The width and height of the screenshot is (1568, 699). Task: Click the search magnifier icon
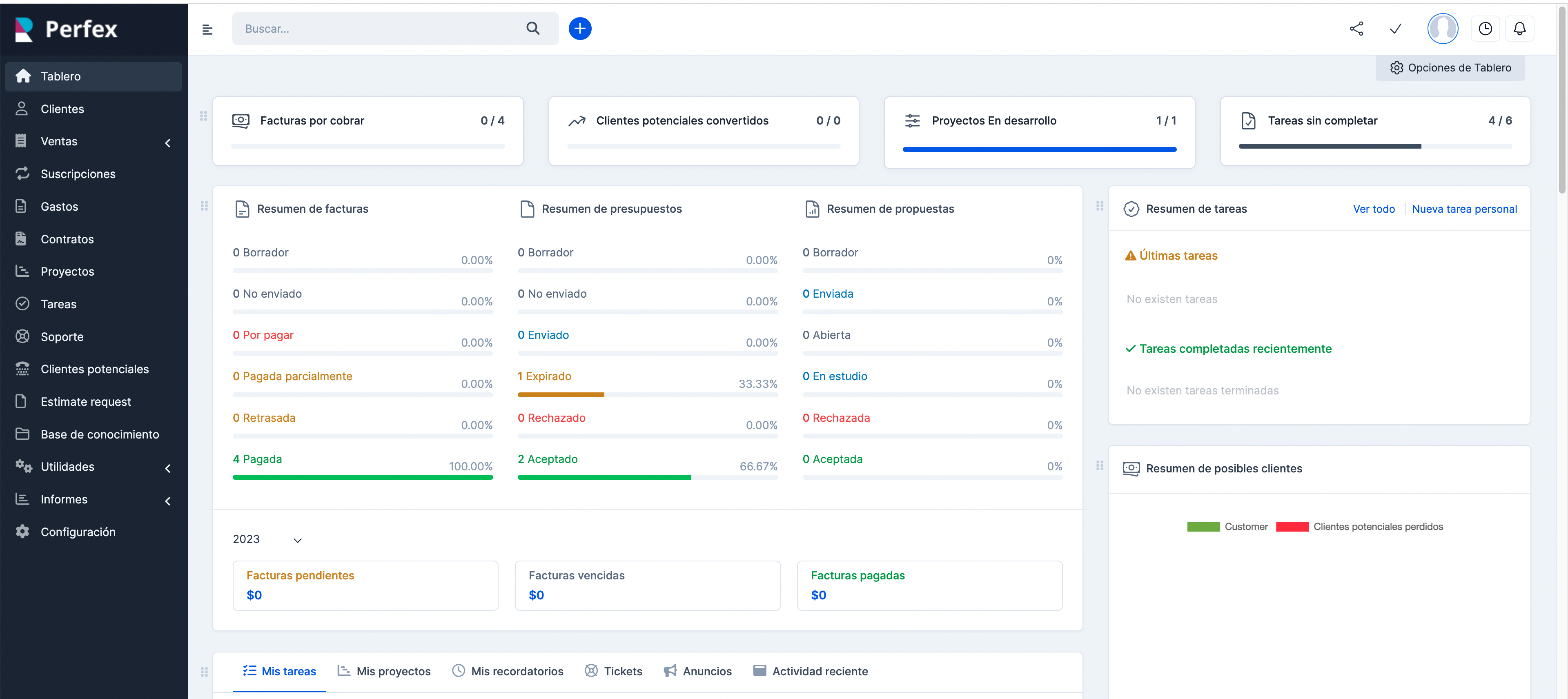(x=532, y=29)
